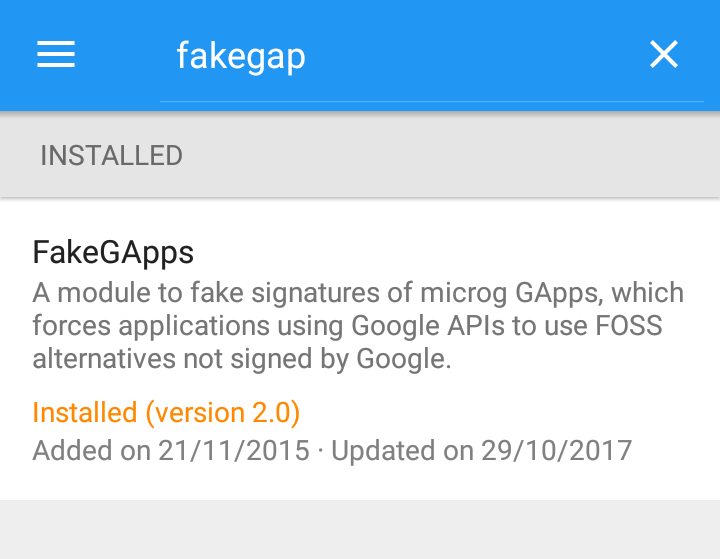Click the "Updated on 29/10/2017" date
Image resolution: width=720 pixels, height=559 pixels.
pyautogui.click(x=482, y=450)
